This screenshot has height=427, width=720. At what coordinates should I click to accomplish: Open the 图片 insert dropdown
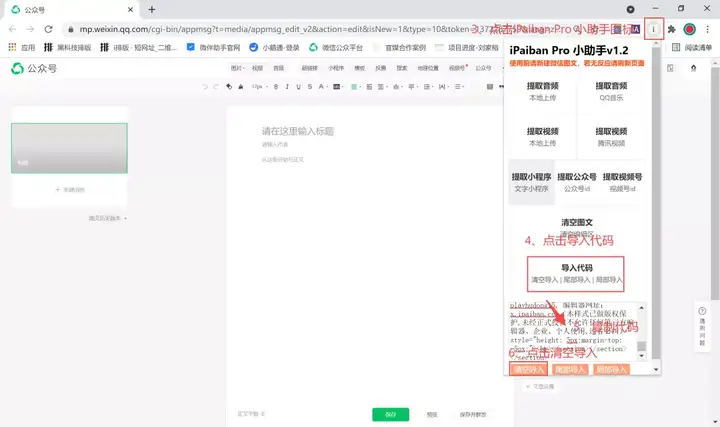(x=237, y=68)
